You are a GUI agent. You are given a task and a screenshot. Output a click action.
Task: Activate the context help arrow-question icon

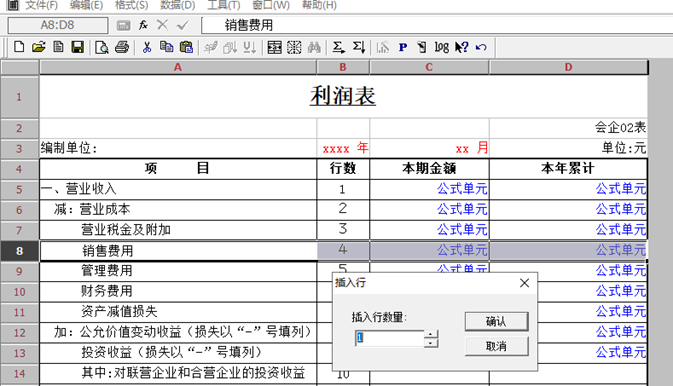point(461,47)
